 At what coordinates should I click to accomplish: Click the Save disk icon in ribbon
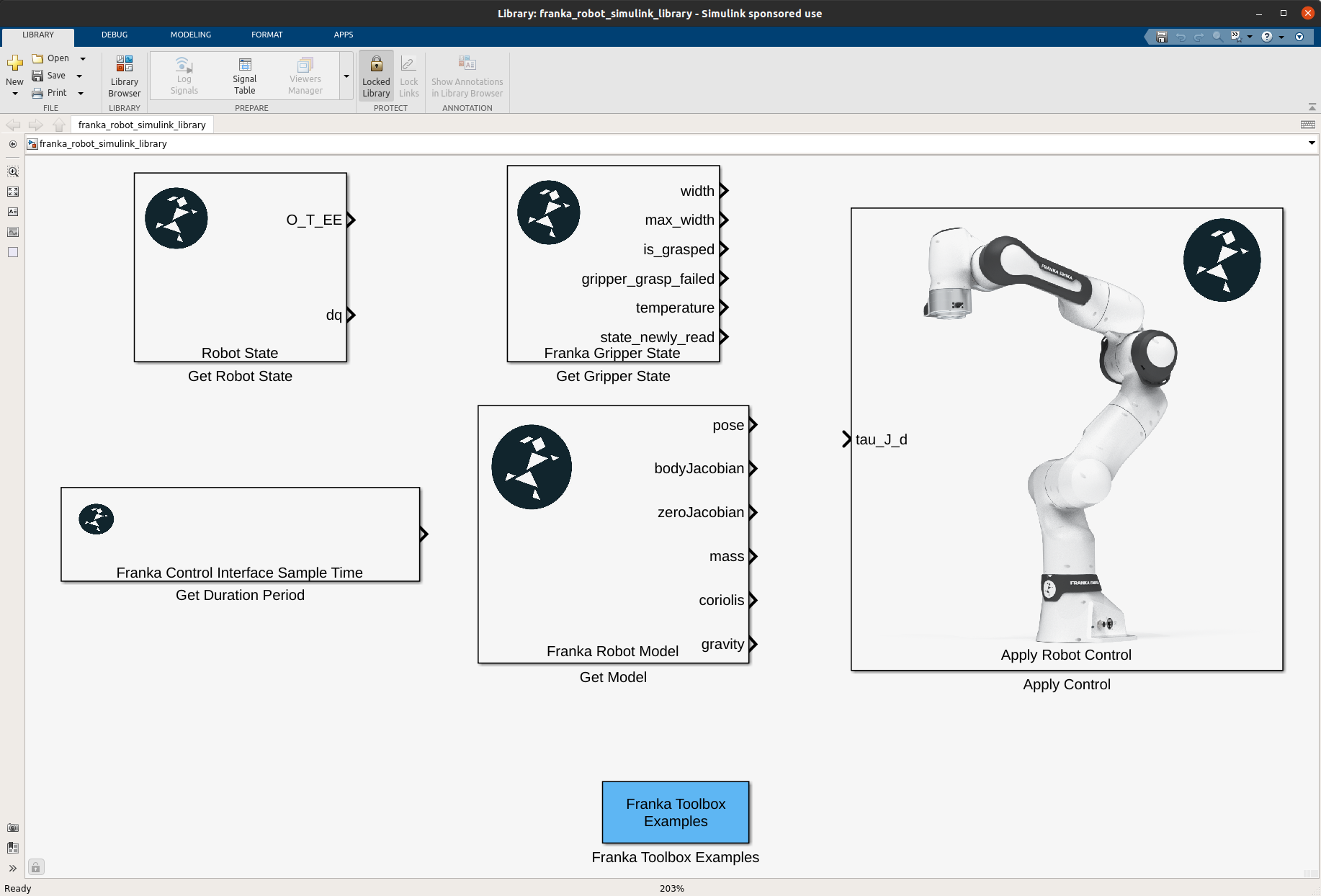click(37, 76)
